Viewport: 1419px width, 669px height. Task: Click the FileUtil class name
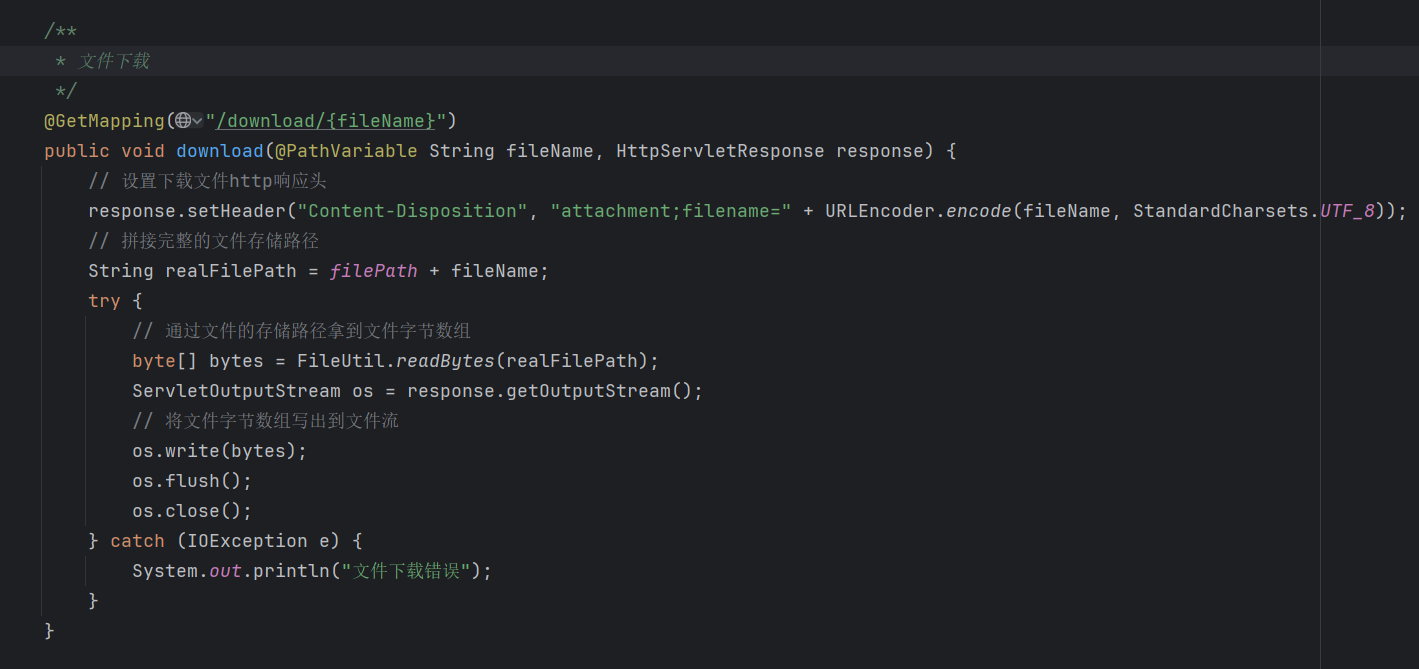coord(341,361)
